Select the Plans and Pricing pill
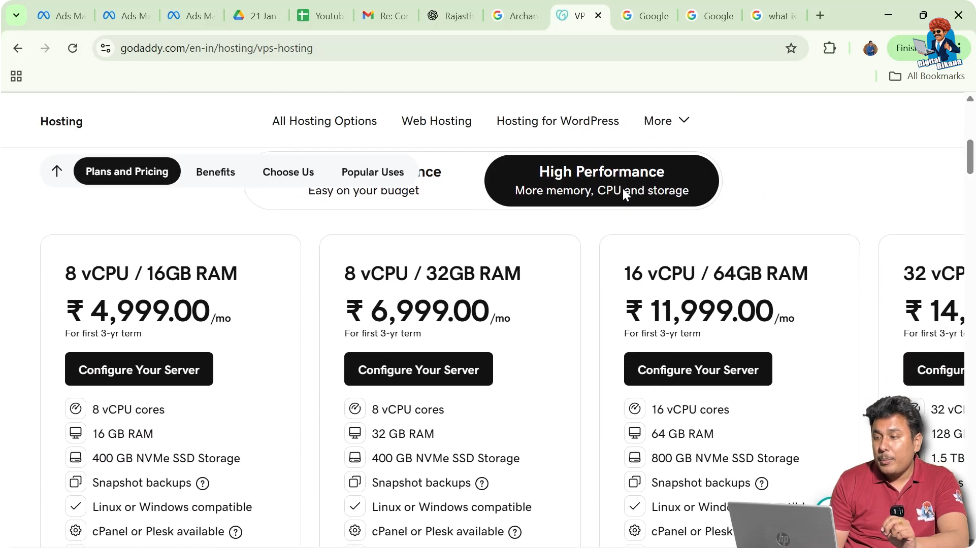Image resolution: width=979 pixels, height=548 pixels. pyautogui.click(x=127, y=172)
